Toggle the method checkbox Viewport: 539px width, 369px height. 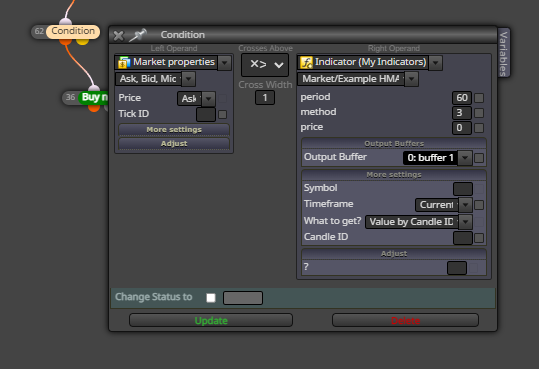[x=479, y=113]
